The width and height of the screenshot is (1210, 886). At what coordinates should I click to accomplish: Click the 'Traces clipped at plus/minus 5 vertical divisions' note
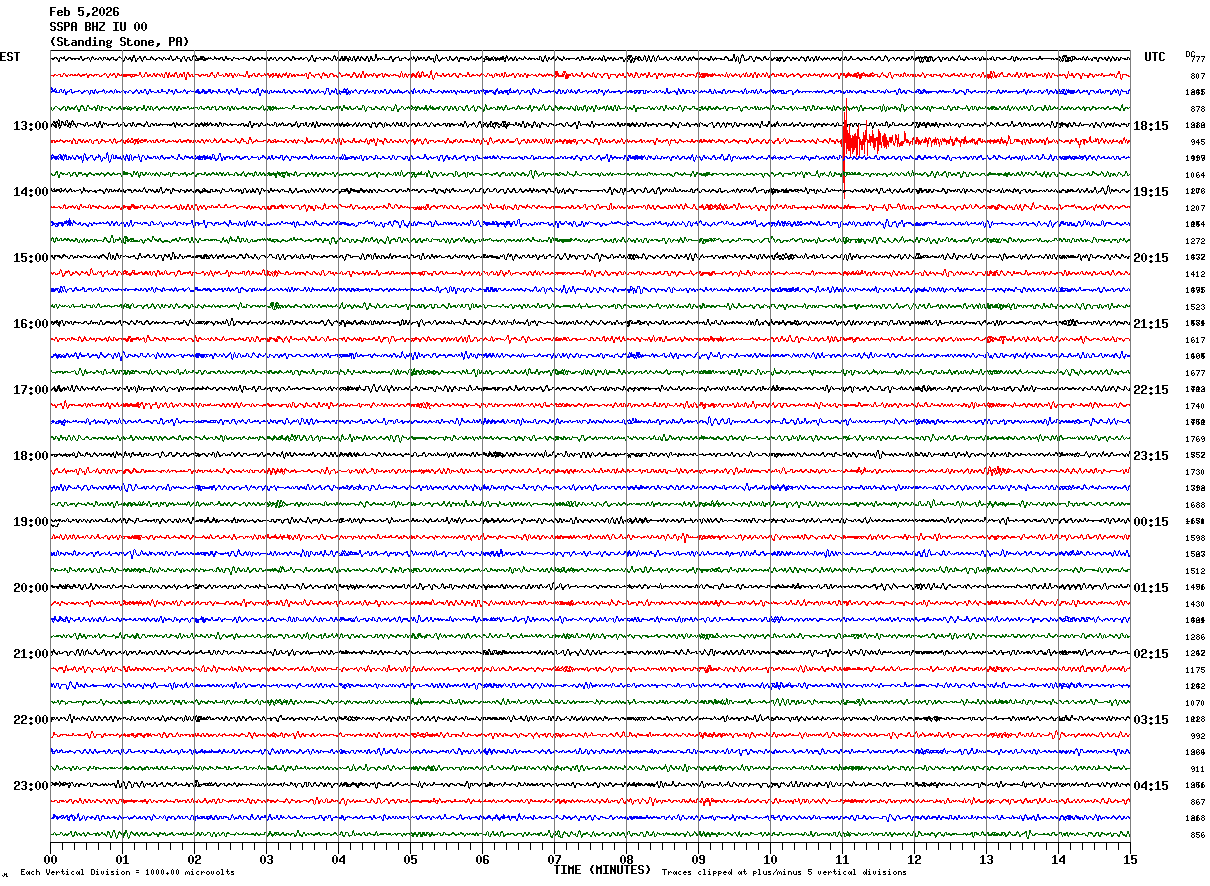(x=784, y=872)
